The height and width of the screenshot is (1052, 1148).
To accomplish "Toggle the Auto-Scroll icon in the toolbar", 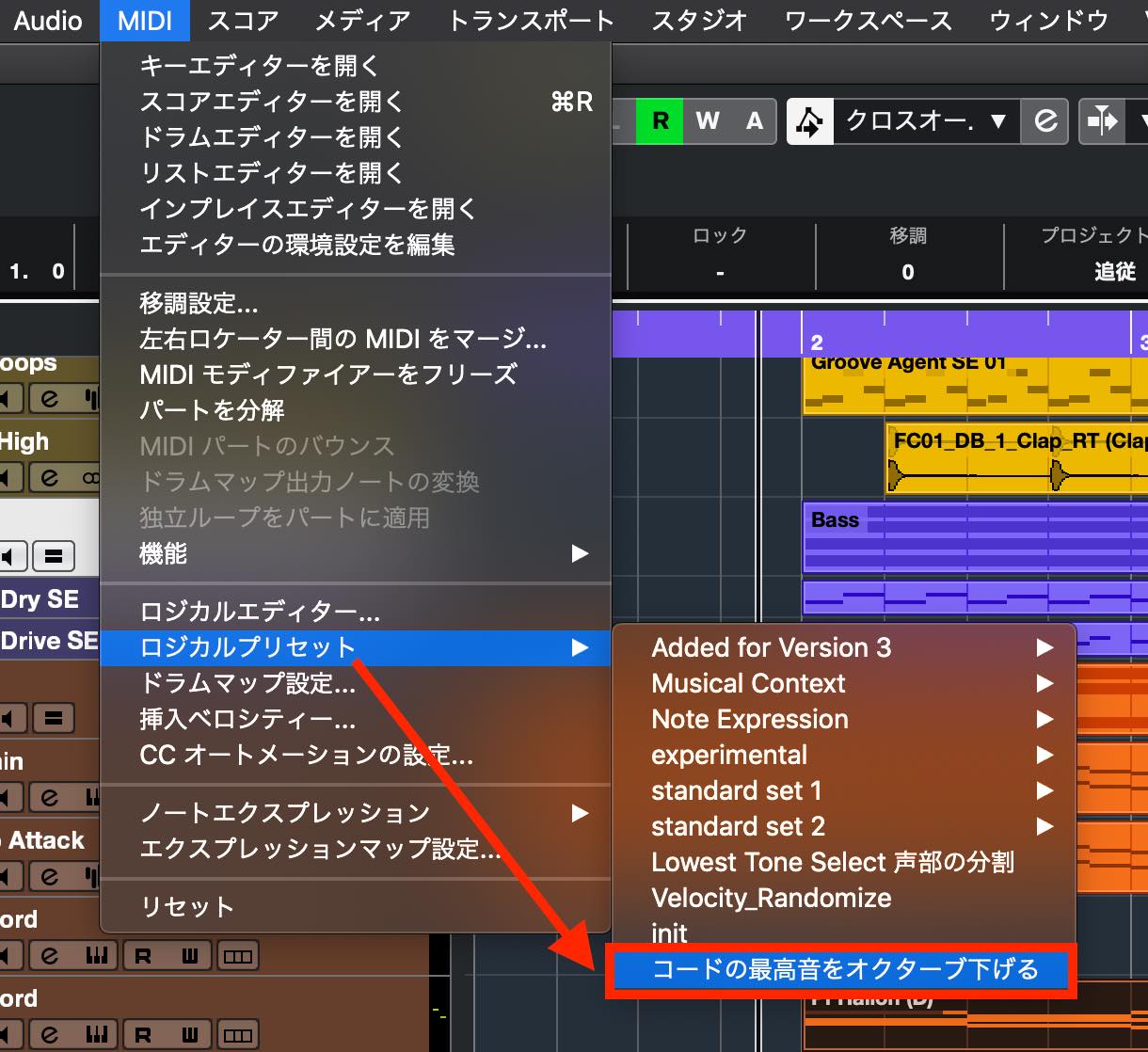I will click(x=1102, y=121).
